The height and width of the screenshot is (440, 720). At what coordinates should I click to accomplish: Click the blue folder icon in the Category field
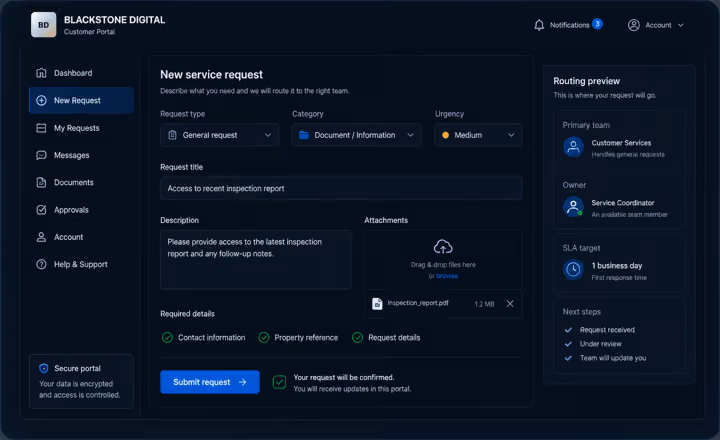304,135
